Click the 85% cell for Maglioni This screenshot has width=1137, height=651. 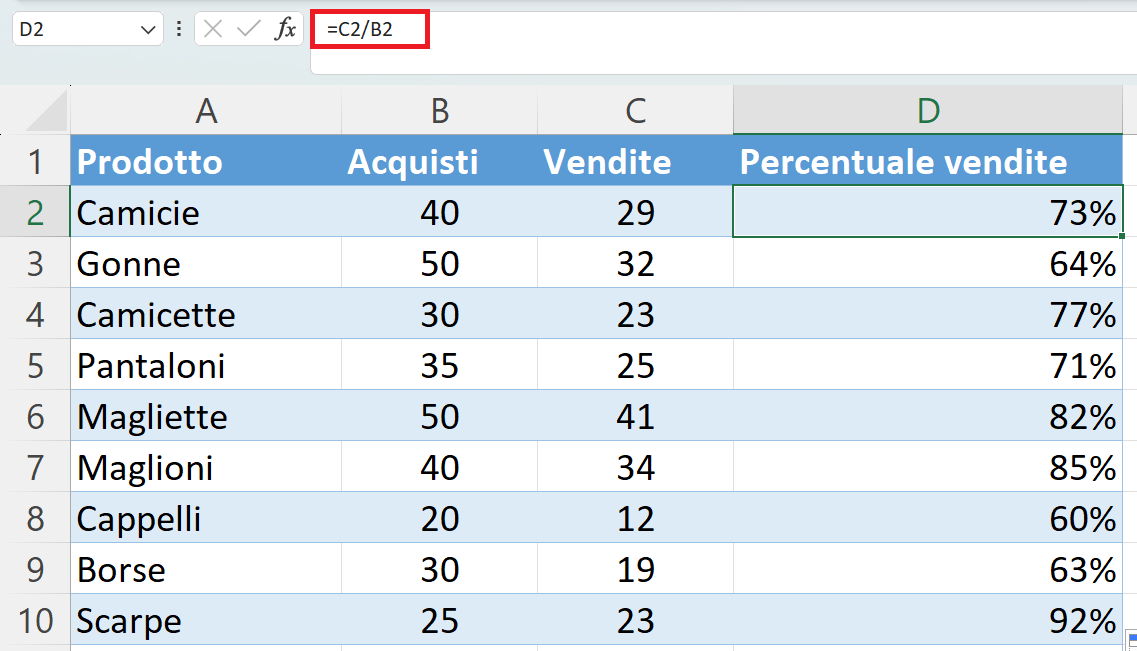coord(928,467)
